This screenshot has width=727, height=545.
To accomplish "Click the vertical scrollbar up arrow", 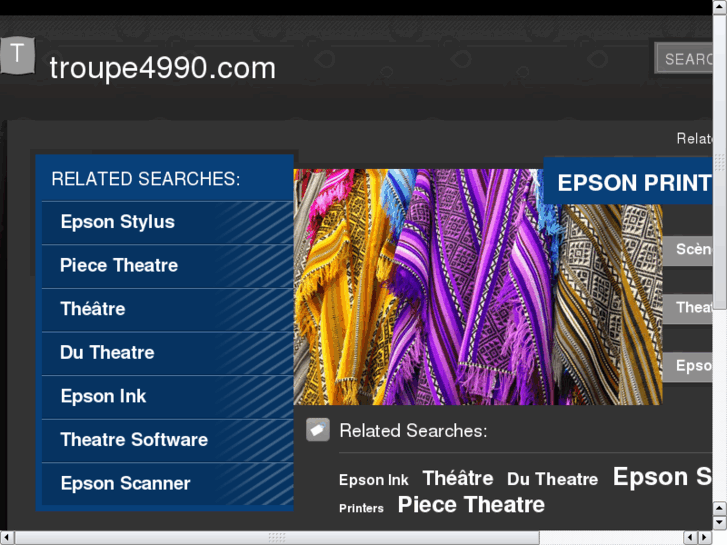I will [x=720, y=6].
